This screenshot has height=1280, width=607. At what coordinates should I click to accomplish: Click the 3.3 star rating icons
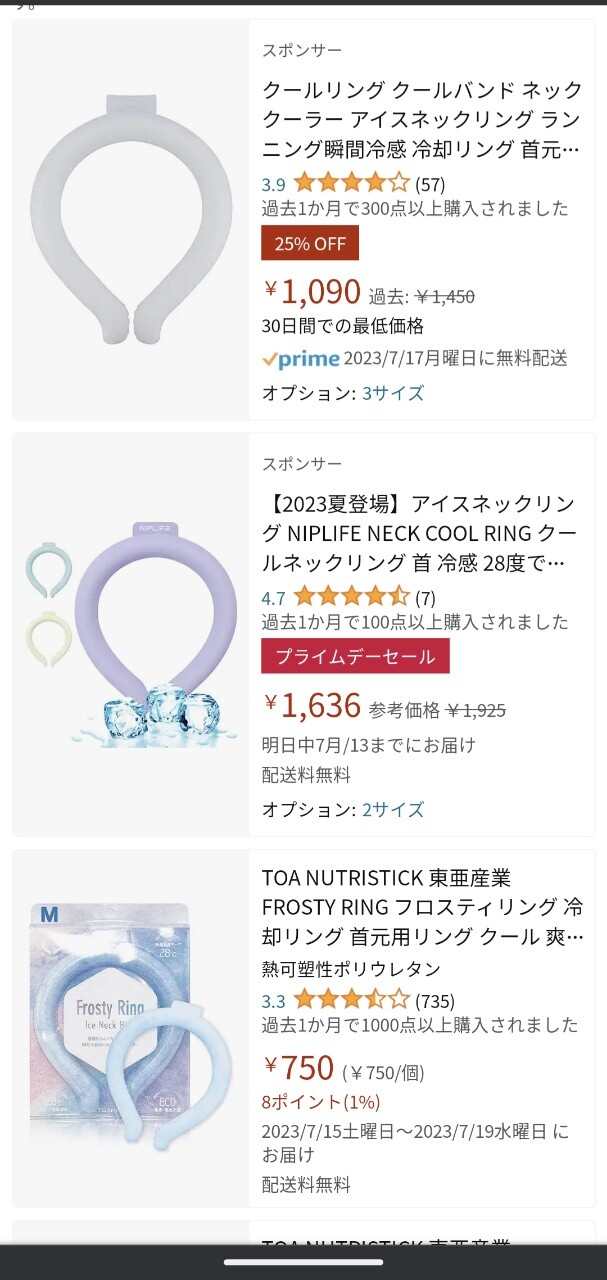(351, 1000)
